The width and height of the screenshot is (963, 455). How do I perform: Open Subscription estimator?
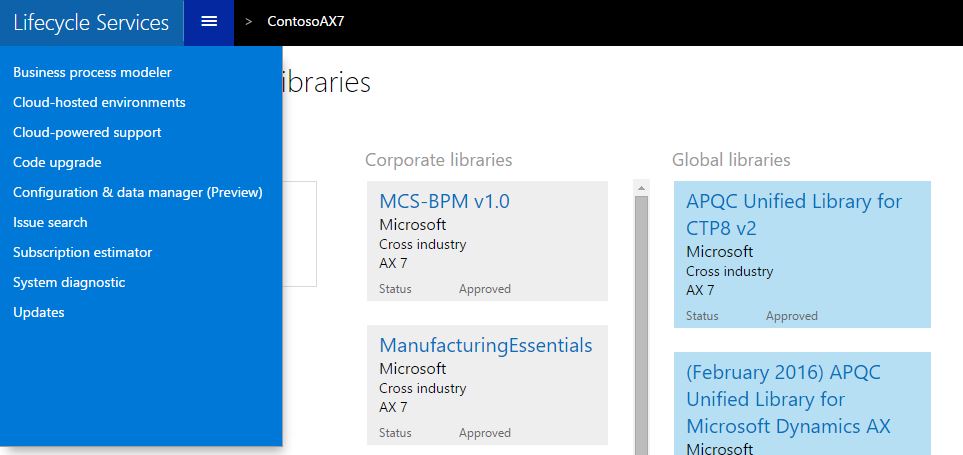(x=82, y=252)
